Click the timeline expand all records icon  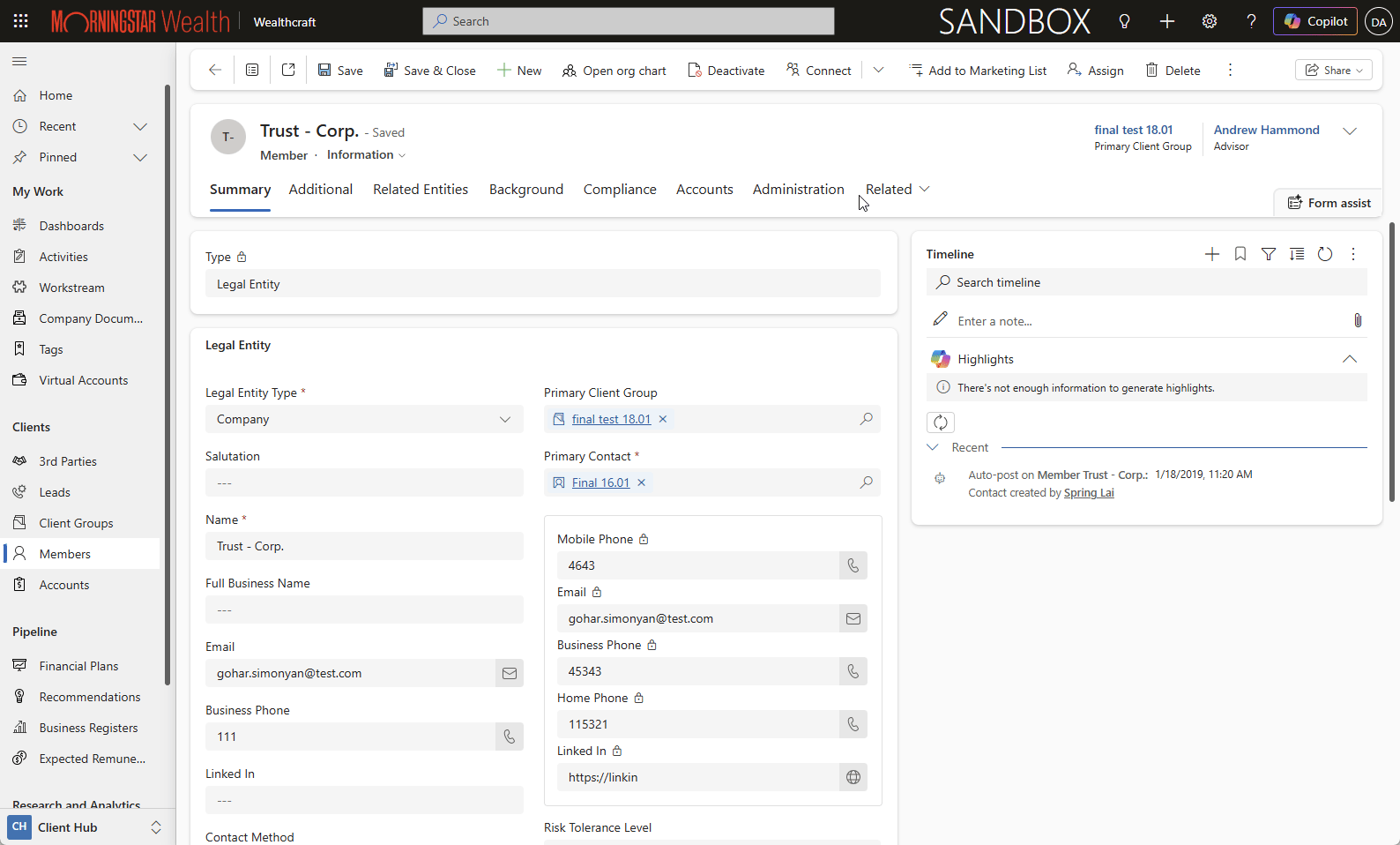pos(1297,254)
